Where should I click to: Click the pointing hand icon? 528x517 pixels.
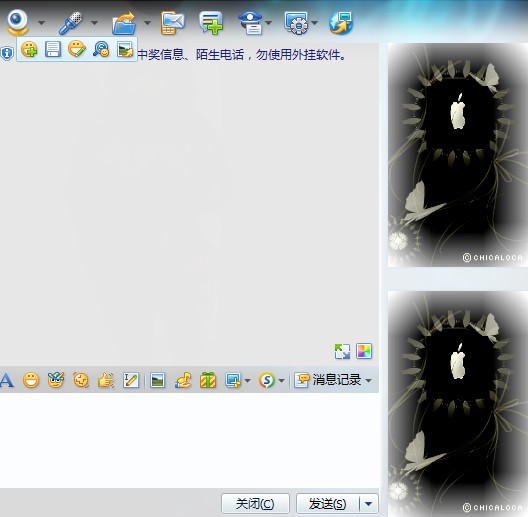pyautogui.click(x=106, y=380)
